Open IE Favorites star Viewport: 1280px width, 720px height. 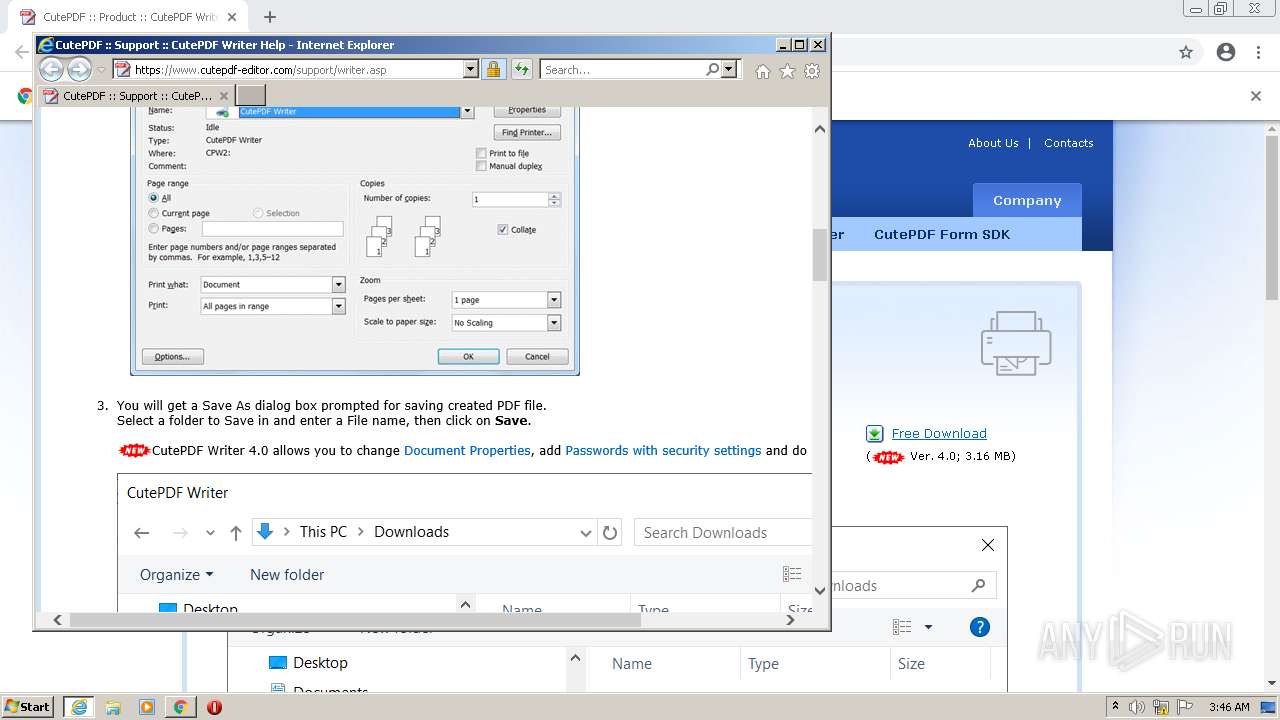787,71
